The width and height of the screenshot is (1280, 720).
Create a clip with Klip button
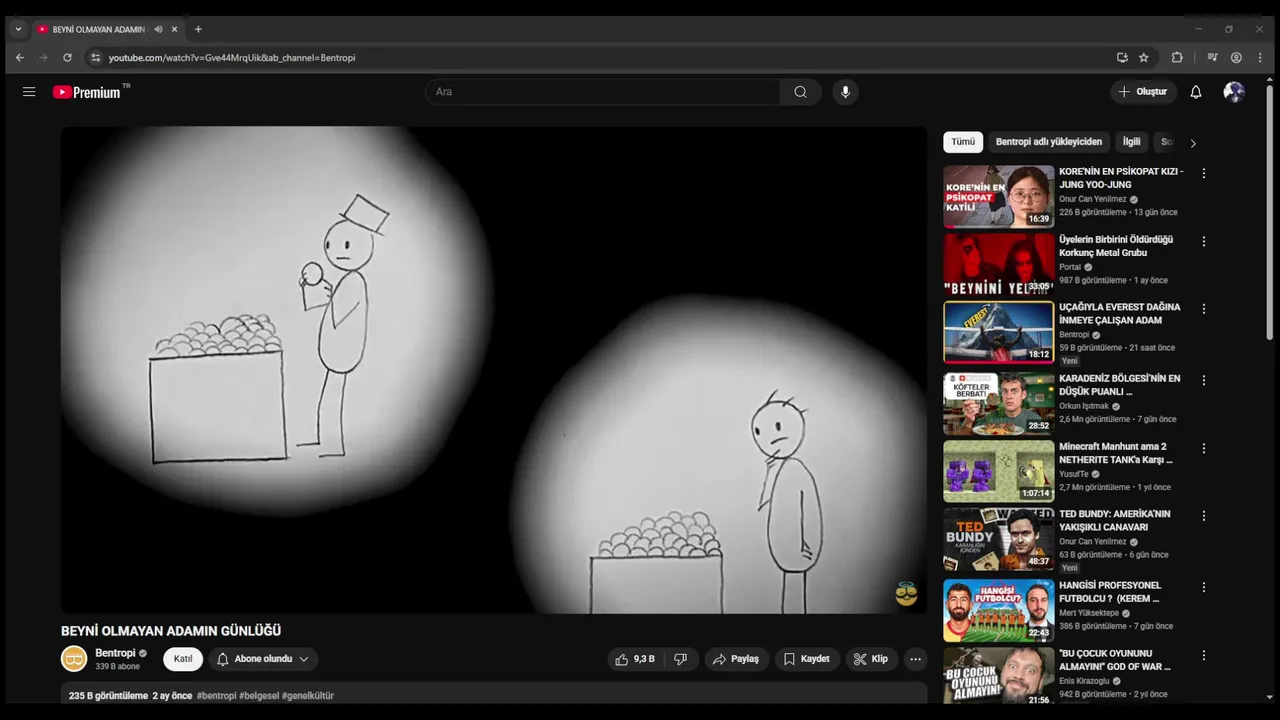click(872, 659)
